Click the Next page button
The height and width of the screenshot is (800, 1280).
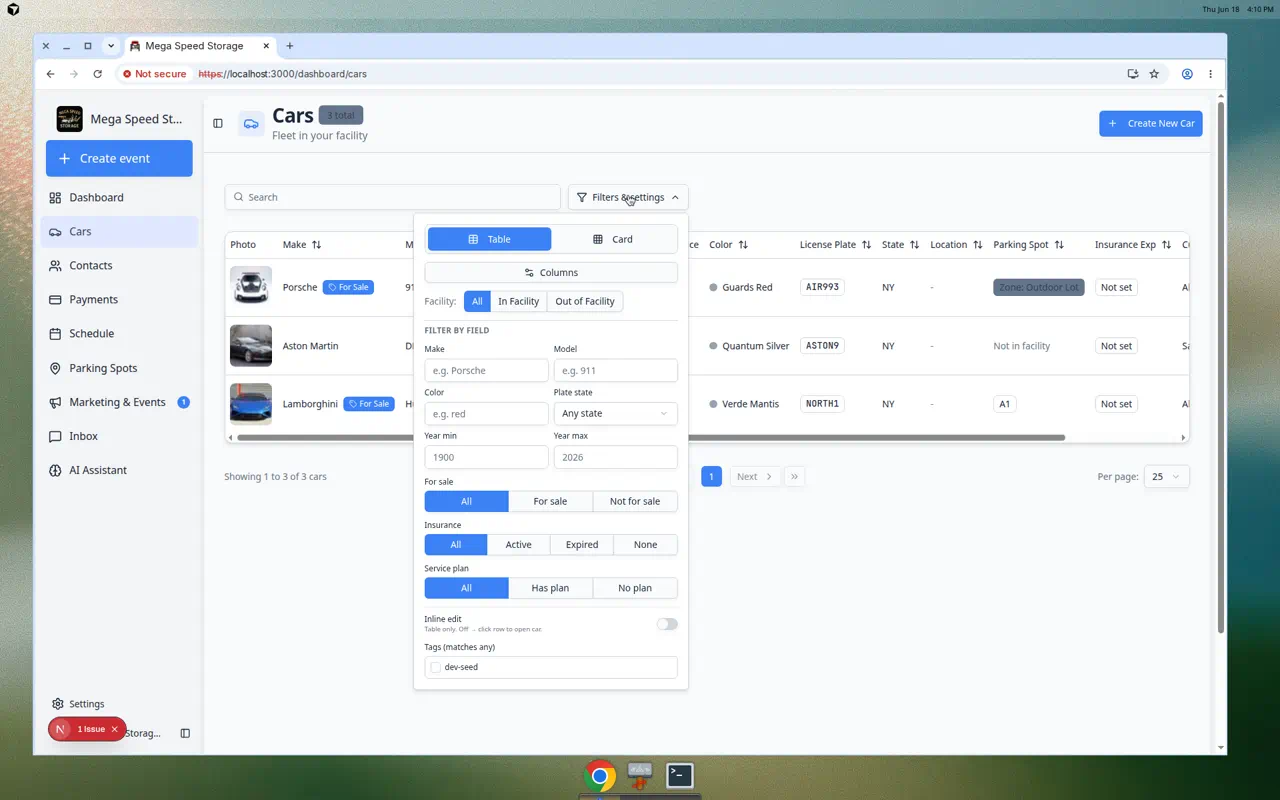[x=755, y=477]
